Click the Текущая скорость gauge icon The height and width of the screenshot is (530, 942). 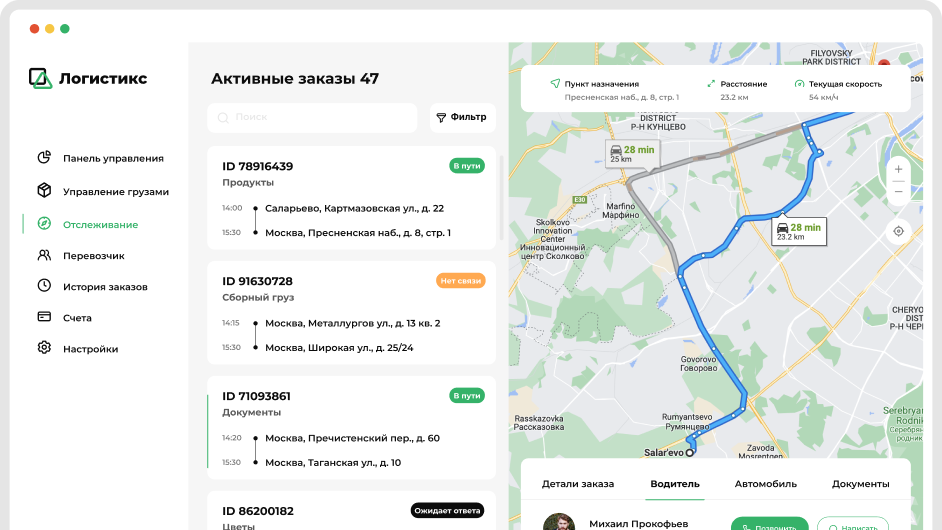799,84
